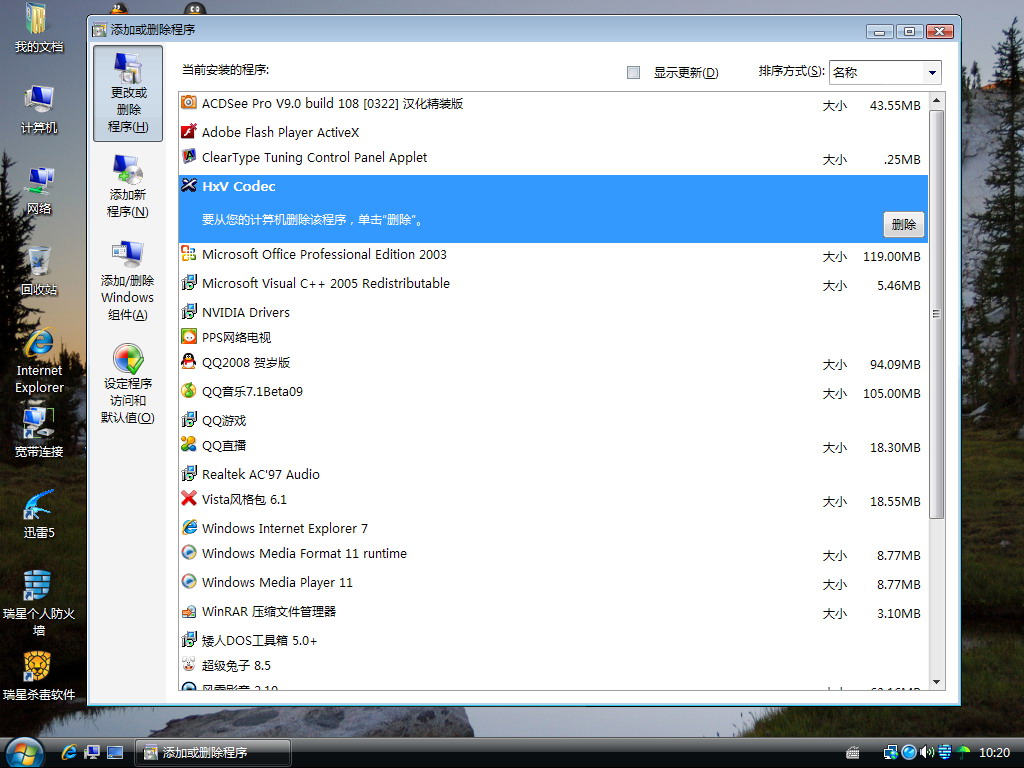This screenshot has width=1024, height=768.
Task: Select Windows Media Player 11 text
Action: pos(277,583)
